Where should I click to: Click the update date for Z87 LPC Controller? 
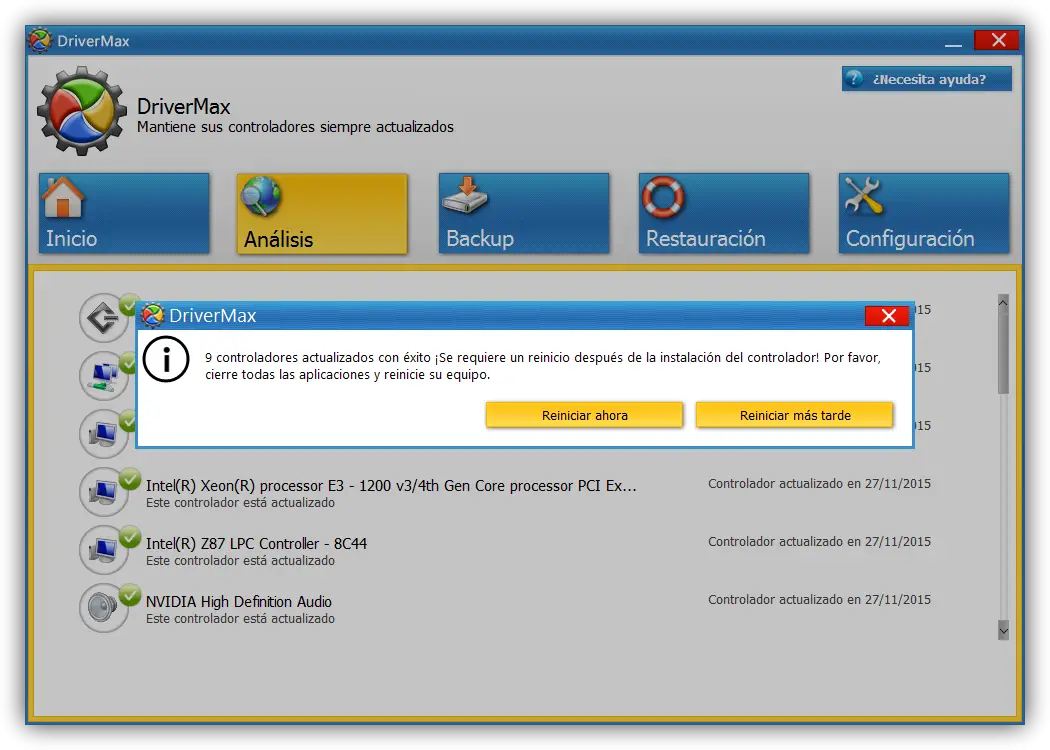pos(819,542)
